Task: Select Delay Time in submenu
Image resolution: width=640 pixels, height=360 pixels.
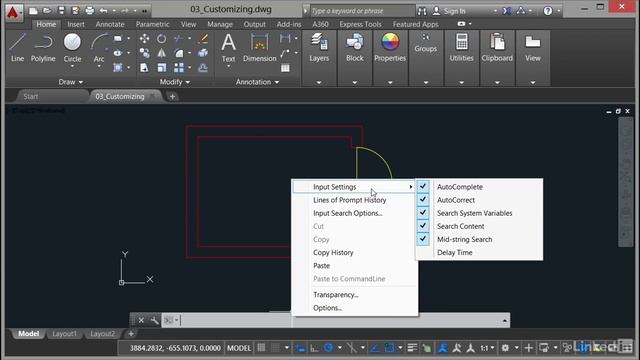Action: (x=480, y=252)
